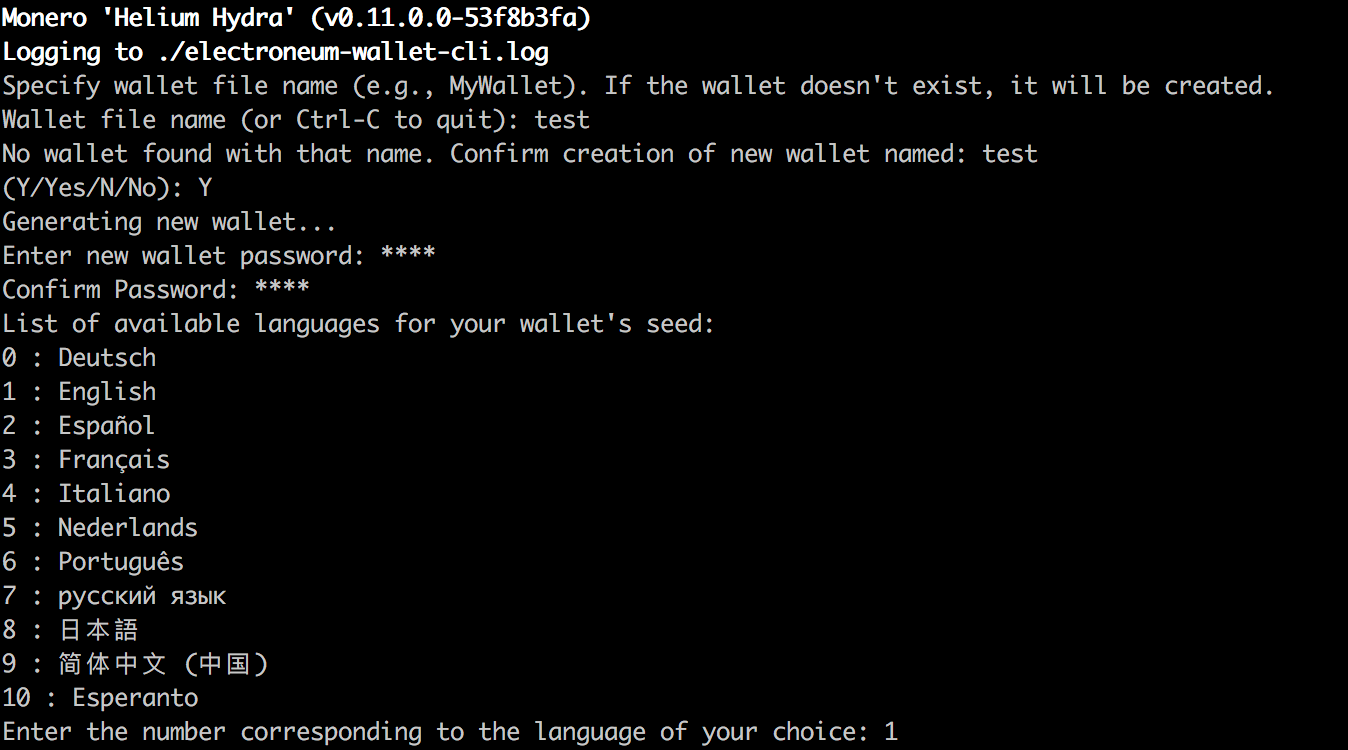Select the русский язык language line

114,597
